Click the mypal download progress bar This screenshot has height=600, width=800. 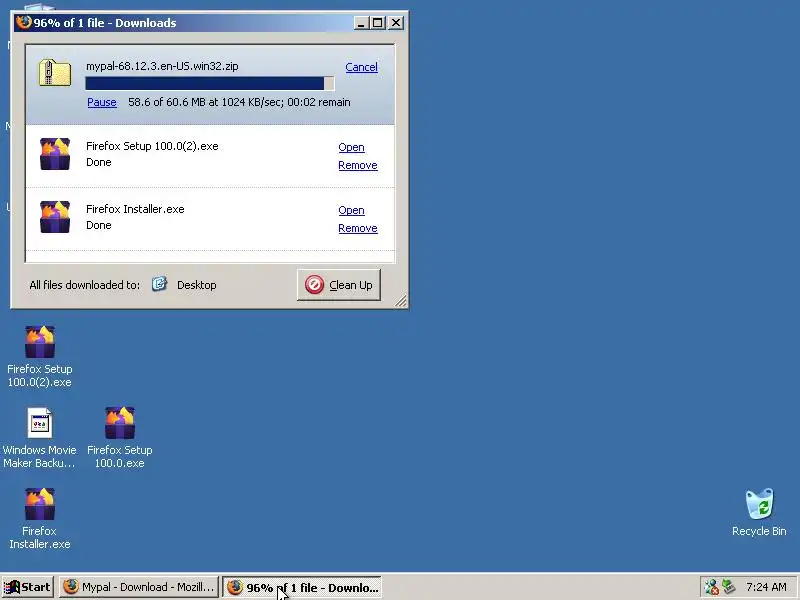coord(210,84)
